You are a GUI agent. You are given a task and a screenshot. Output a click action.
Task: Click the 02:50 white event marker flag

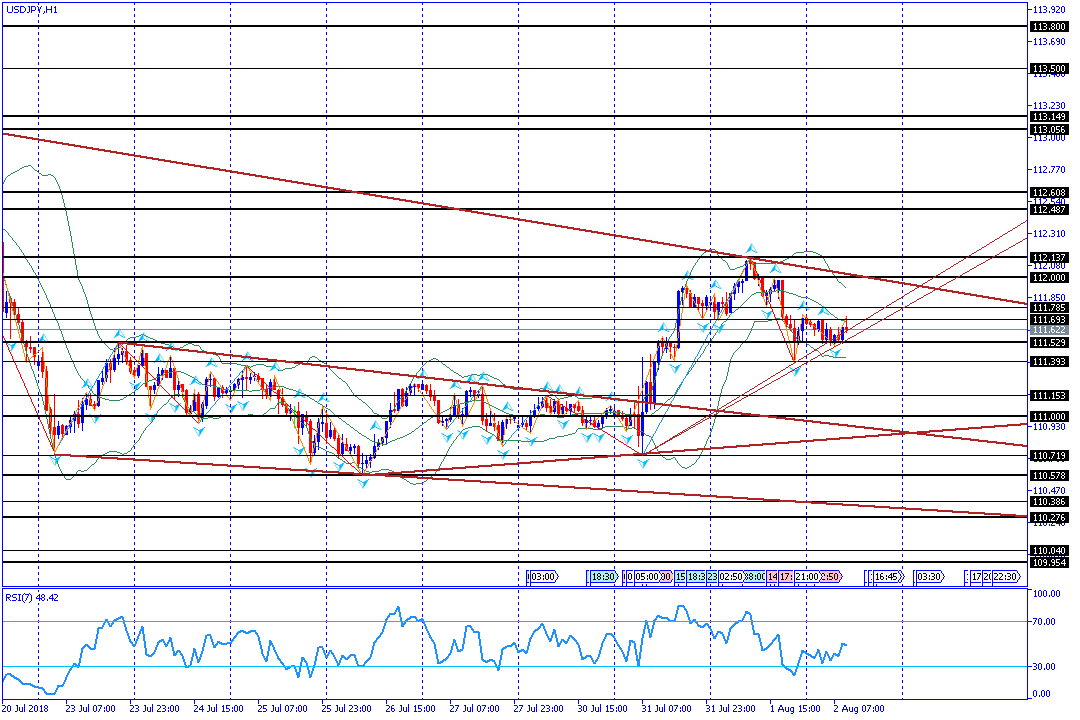730,577
